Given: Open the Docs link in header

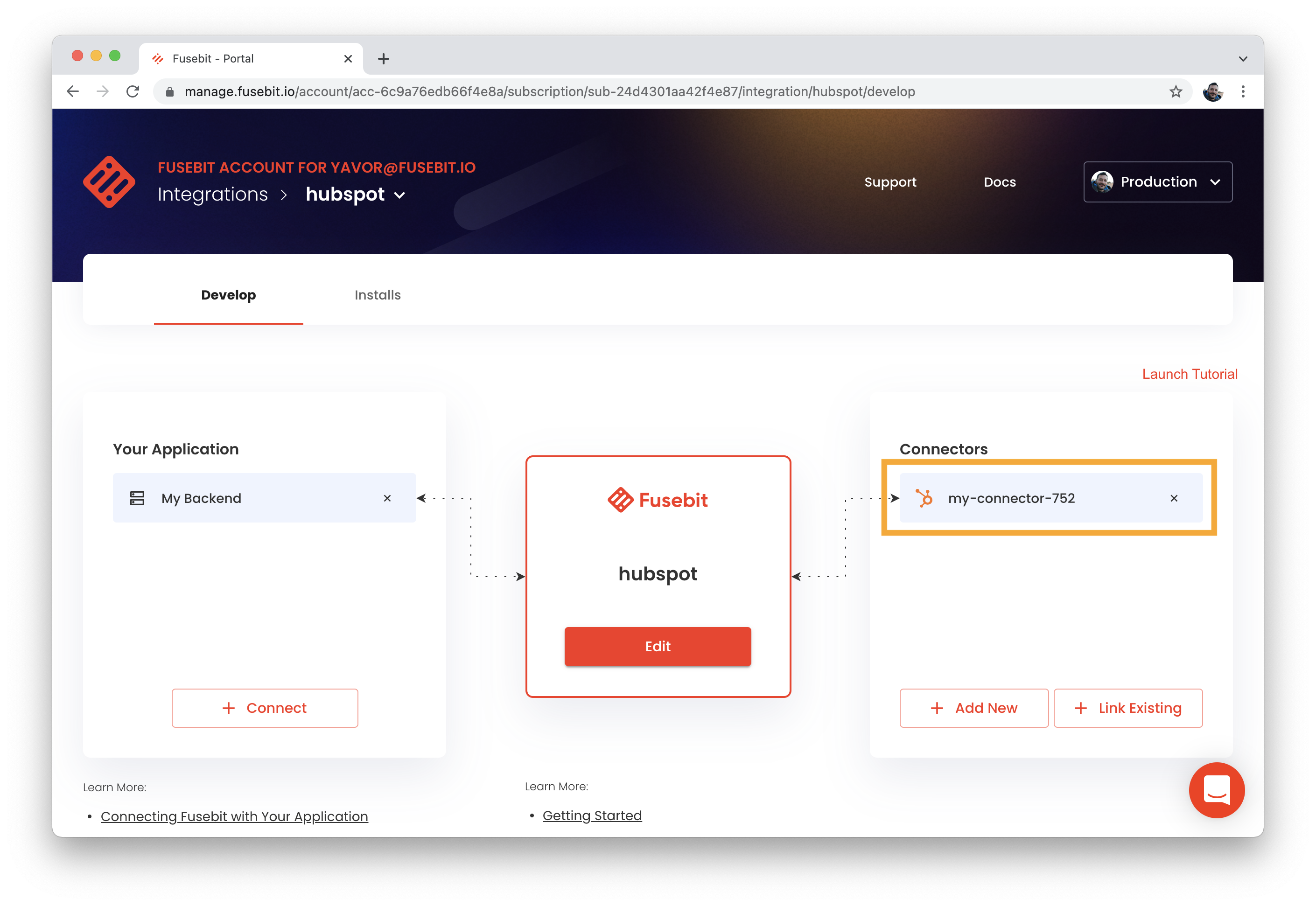Looking at the screenshot, I should click(999, 182).
